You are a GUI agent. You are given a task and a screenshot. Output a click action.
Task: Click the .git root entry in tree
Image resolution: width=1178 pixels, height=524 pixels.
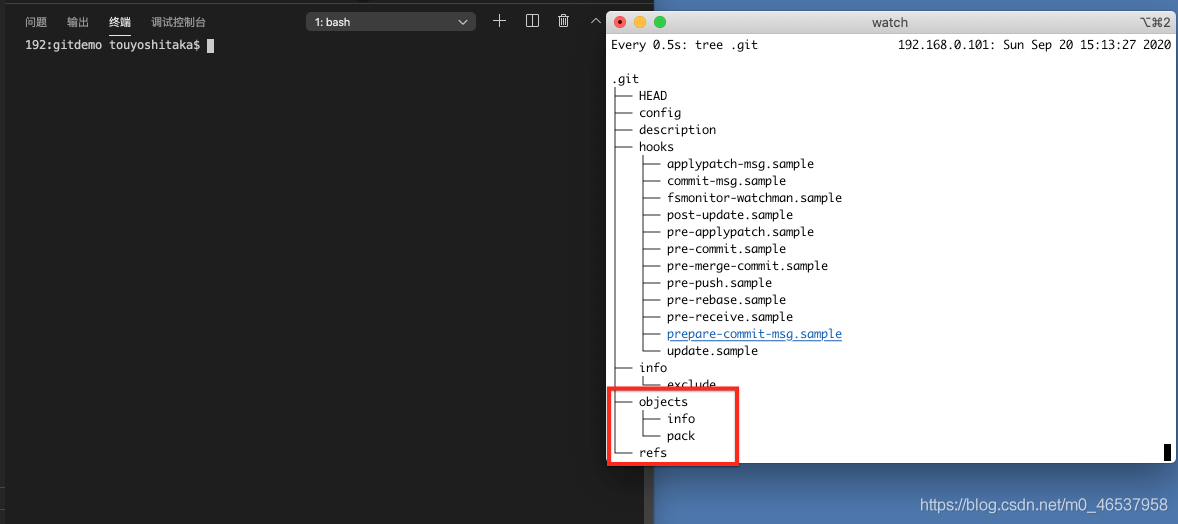(625, 79)
